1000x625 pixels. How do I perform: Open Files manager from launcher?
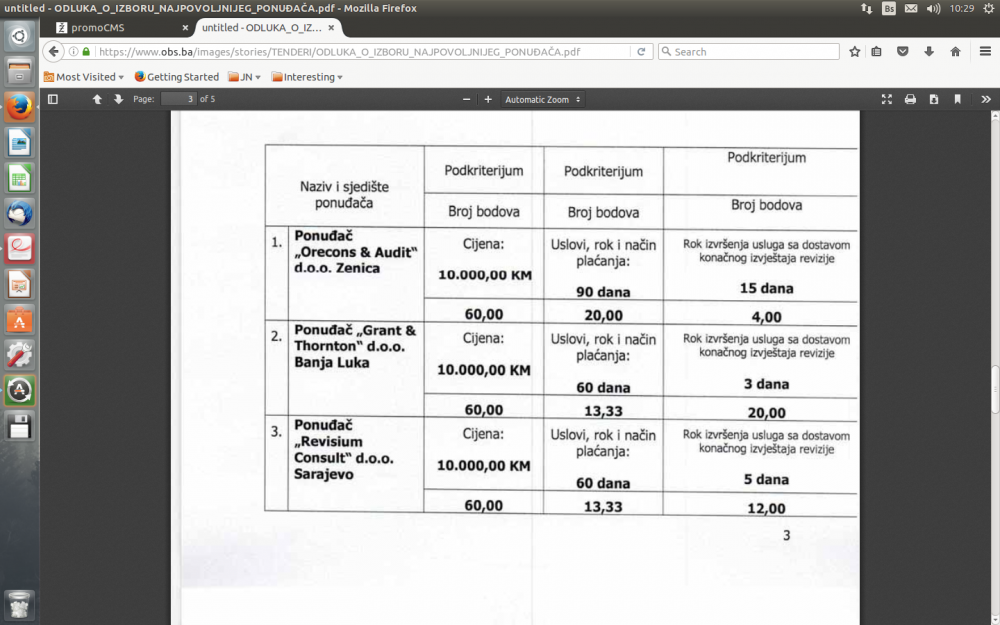click(19, 71)
